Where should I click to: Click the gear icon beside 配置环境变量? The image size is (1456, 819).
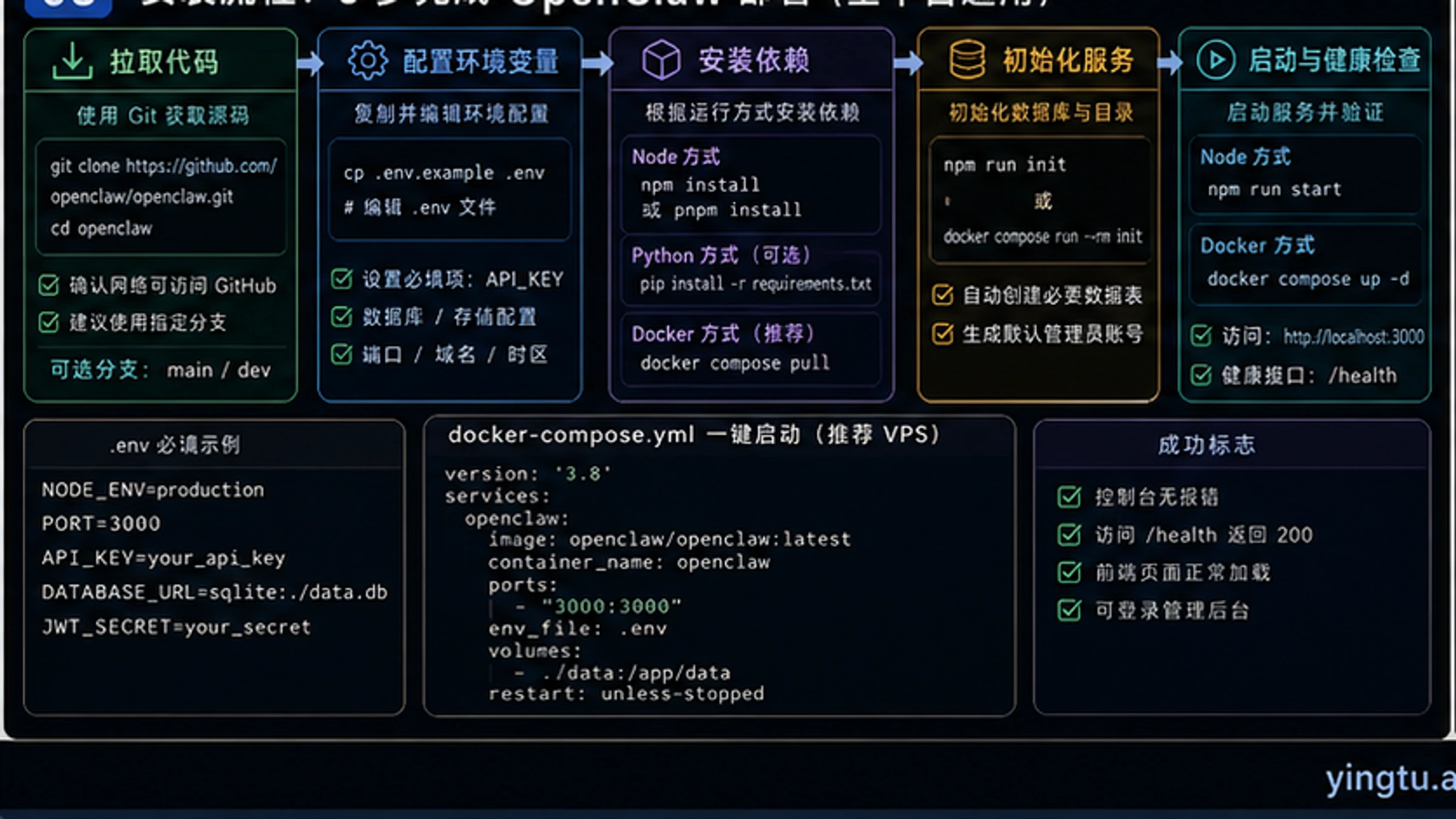pyautogui.click(x=368, y=61)
